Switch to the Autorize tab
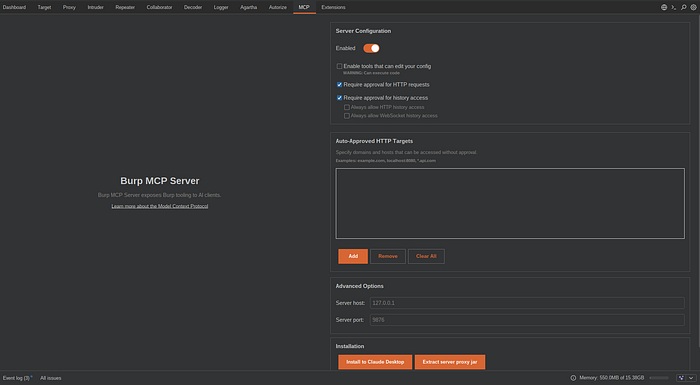Viewport: 700px width, 385px height. (x=278, y=7)
